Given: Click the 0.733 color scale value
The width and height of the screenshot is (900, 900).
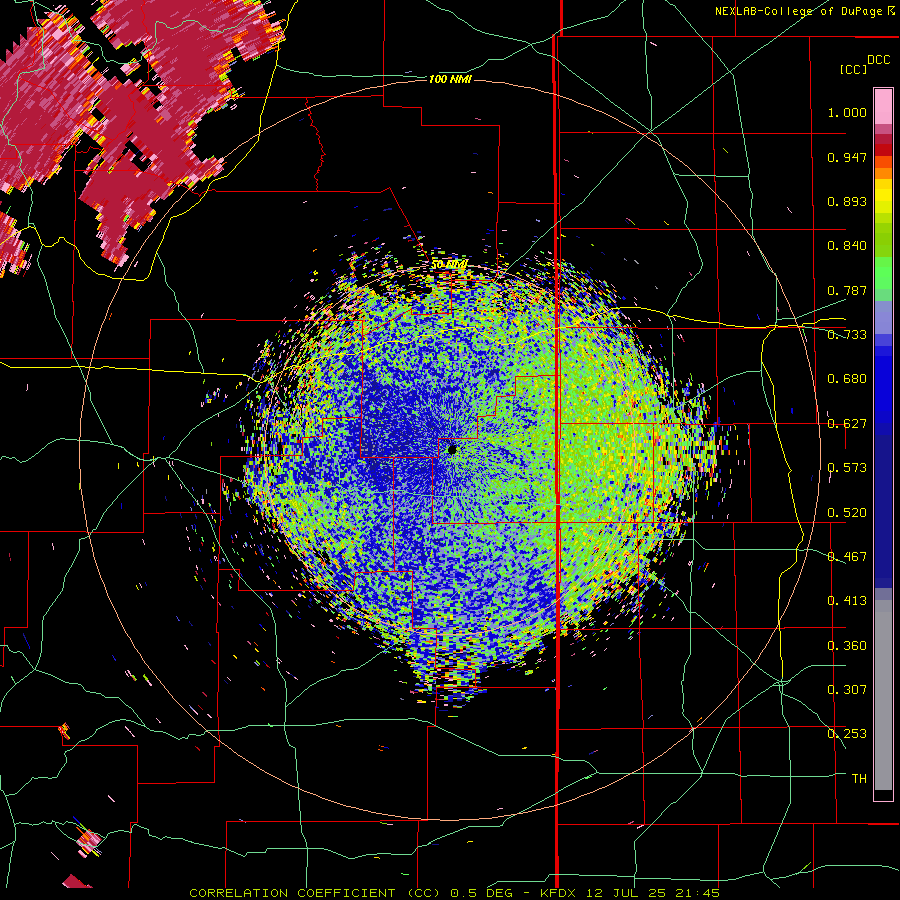Looking at the screenshot, I should point(847,335).
